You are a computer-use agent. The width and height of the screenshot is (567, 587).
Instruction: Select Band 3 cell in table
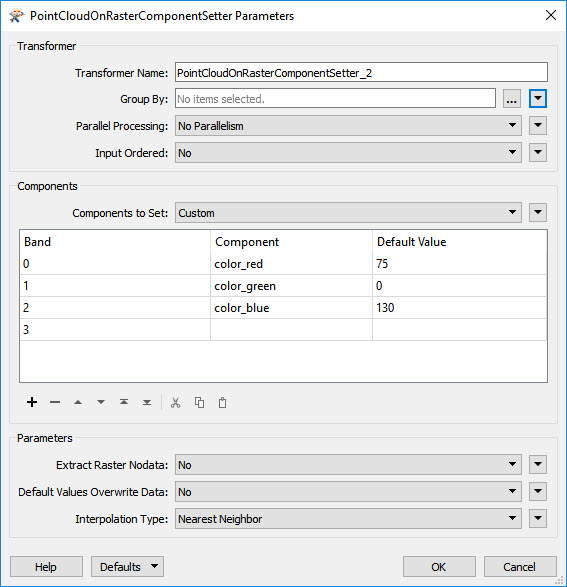point(115,330)
